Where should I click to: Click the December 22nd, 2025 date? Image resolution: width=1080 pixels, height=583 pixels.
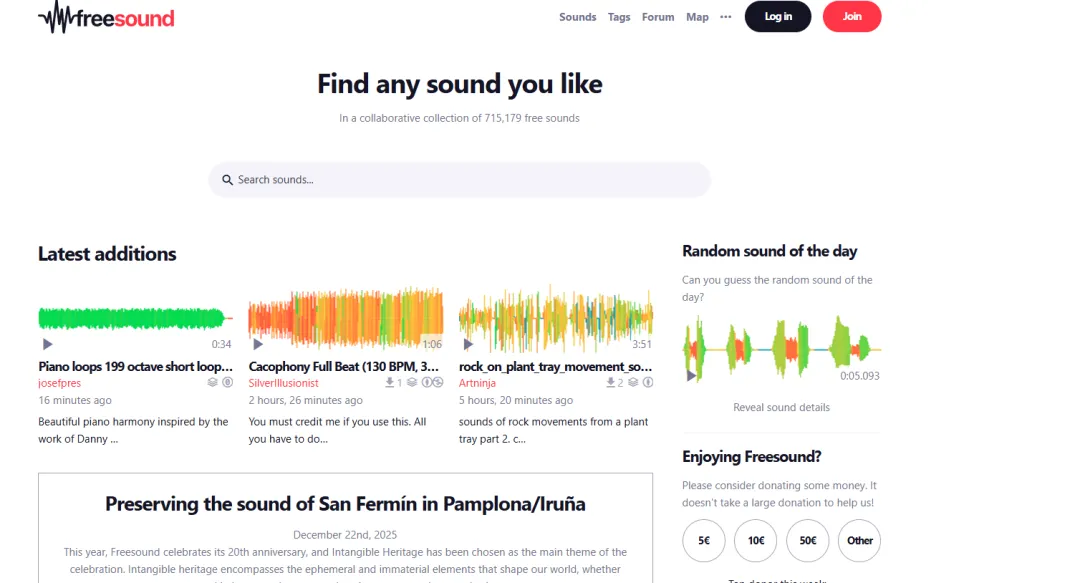coord(345,535)
